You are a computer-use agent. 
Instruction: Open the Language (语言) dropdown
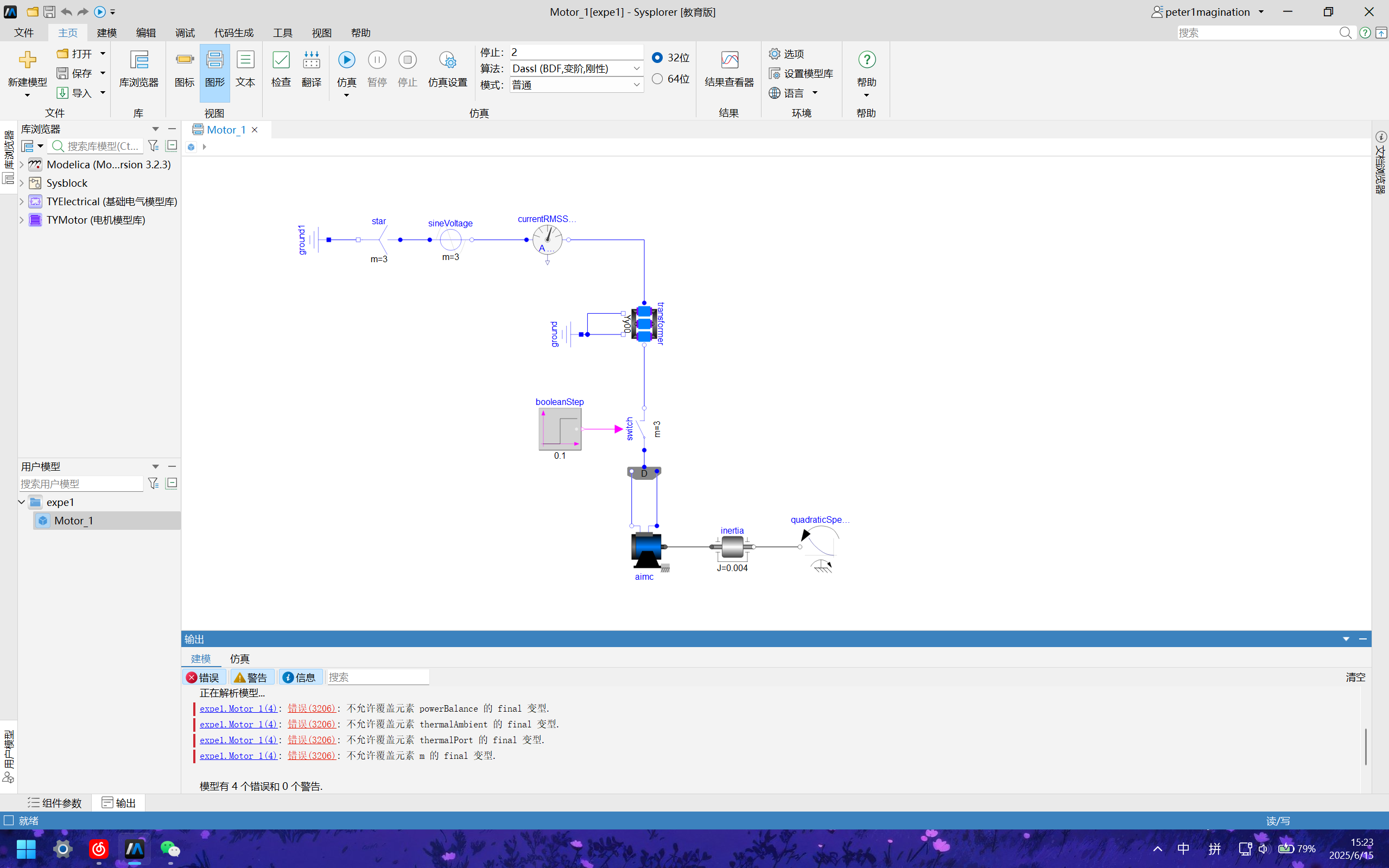pos(793,93)
